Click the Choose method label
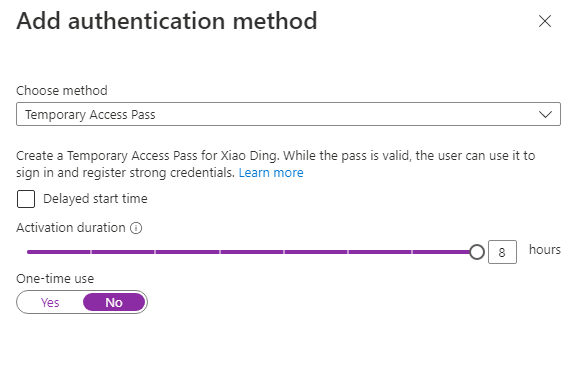 [x=62, y=91]
